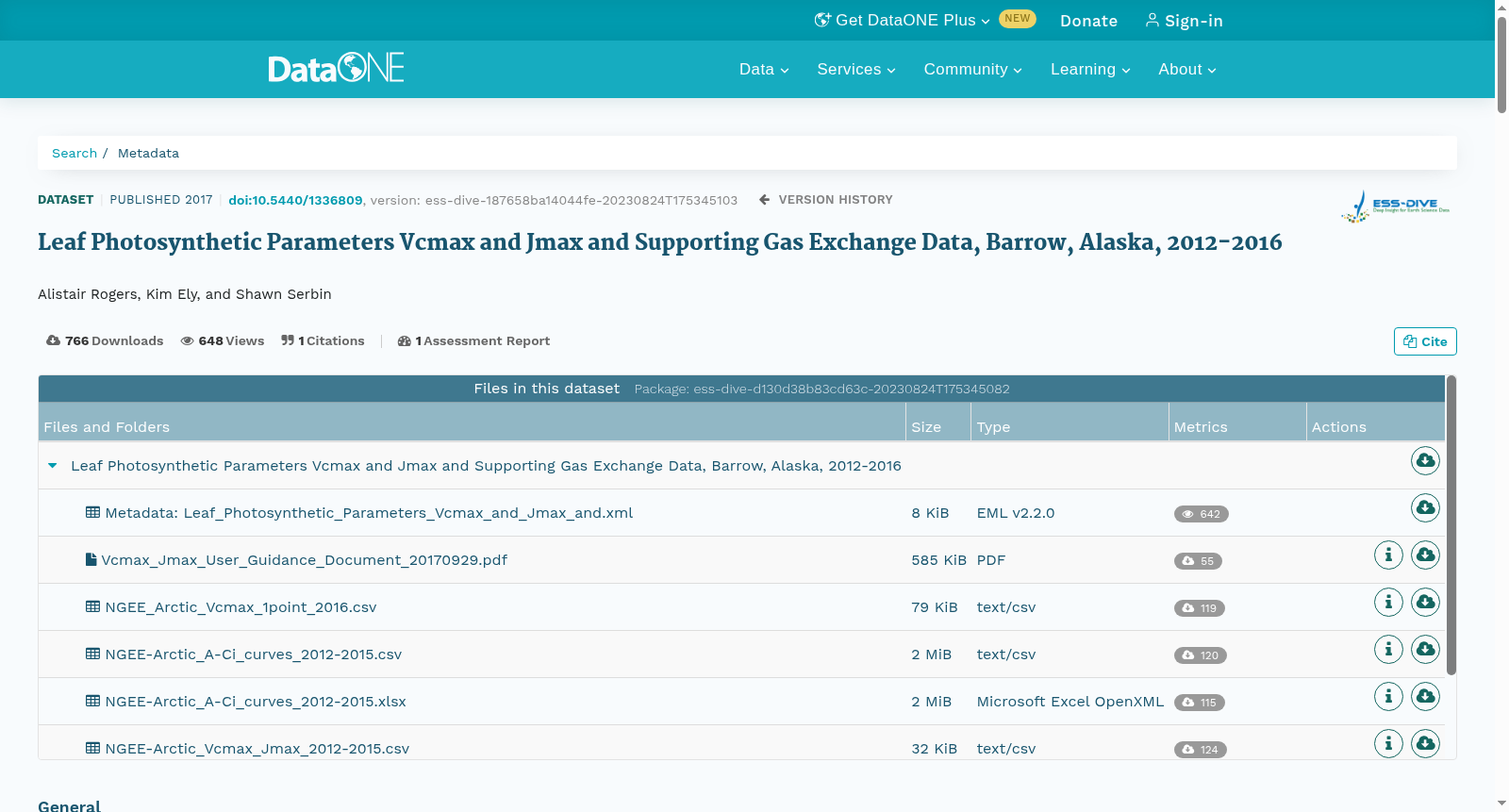Click the 648 Views metric
Screen dimensions: 1509x812
point(223,341)
